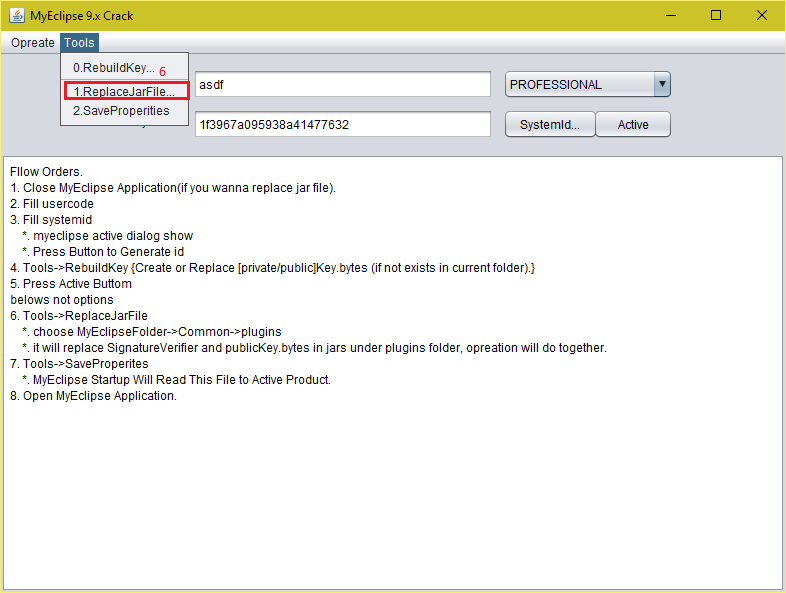Image resolution: width=786 pixels, height=593 pixels.
Task: Click the line 'MyEclipse Startup Will Read This File'
Action: [x=176, y=380]
